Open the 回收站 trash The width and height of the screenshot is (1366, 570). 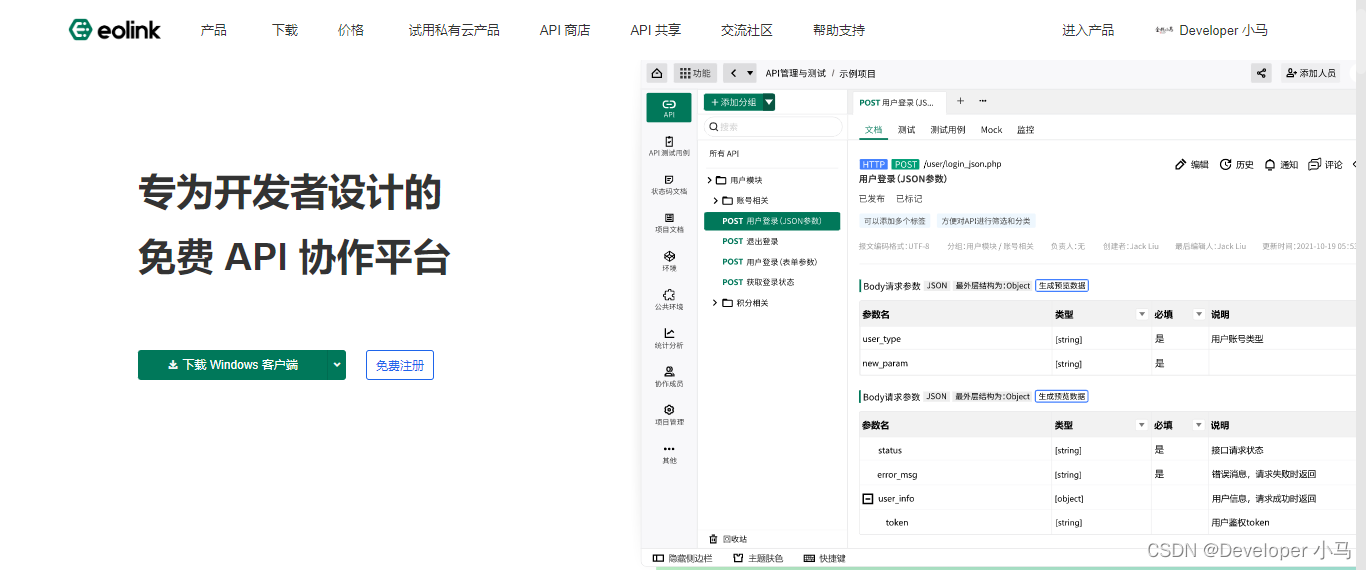tap(728, 538)
